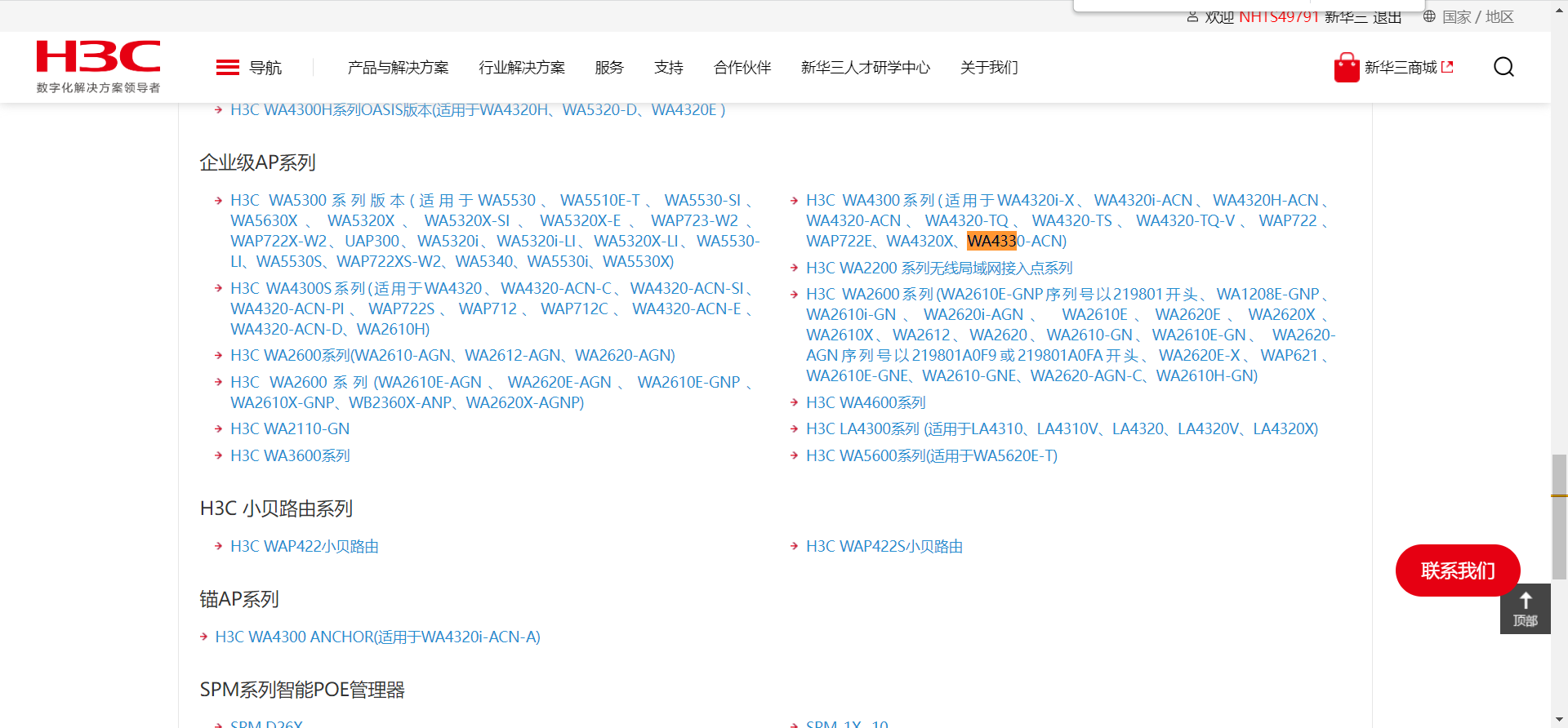Click the vertical scrollbar thumb
The image size is (1568, 728).
click(x=1559, y=517)
